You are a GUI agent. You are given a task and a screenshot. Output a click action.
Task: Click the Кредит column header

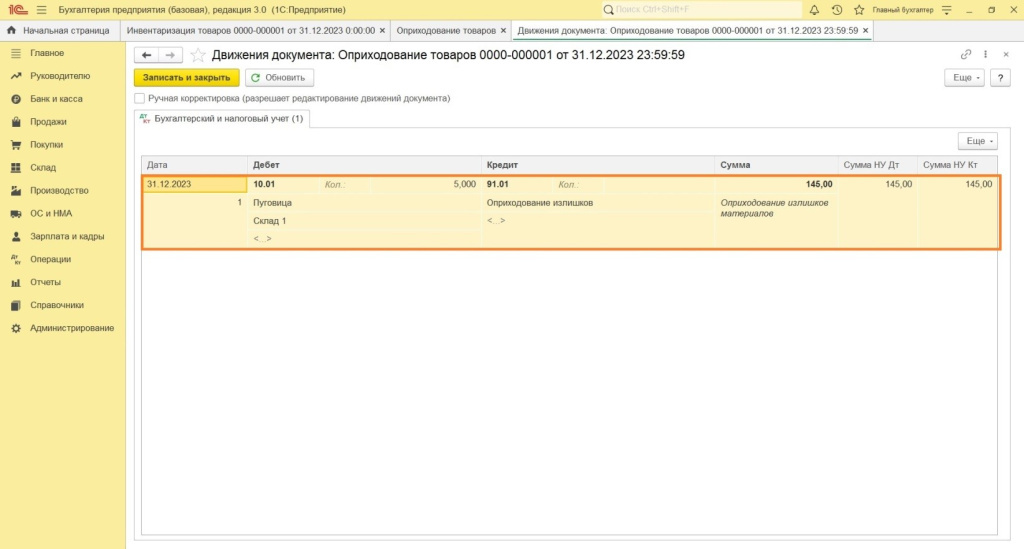click(598, 165)
